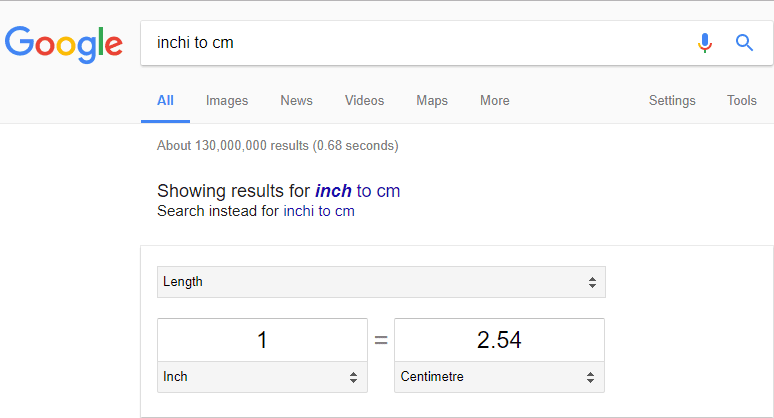The width and height of the screenshot is (774, 418).
Task: Follow the corrected 'inch to cm' link
Action: click(357, 190)
